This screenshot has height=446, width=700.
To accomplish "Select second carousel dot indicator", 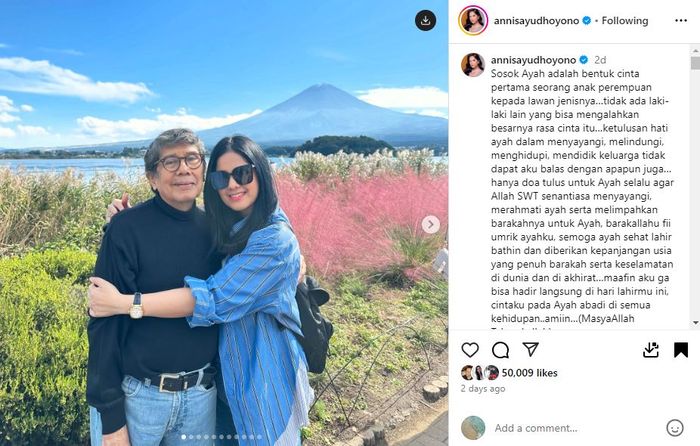I will tap(191, 437).
